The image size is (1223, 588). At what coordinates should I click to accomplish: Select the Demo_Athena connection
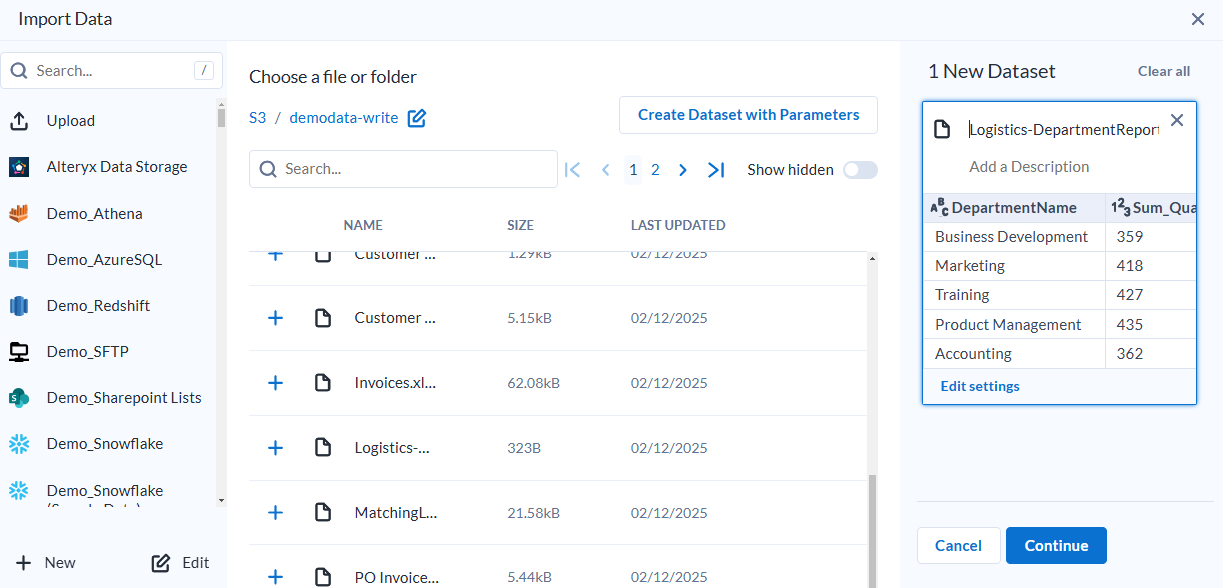[x=94, y=213]
